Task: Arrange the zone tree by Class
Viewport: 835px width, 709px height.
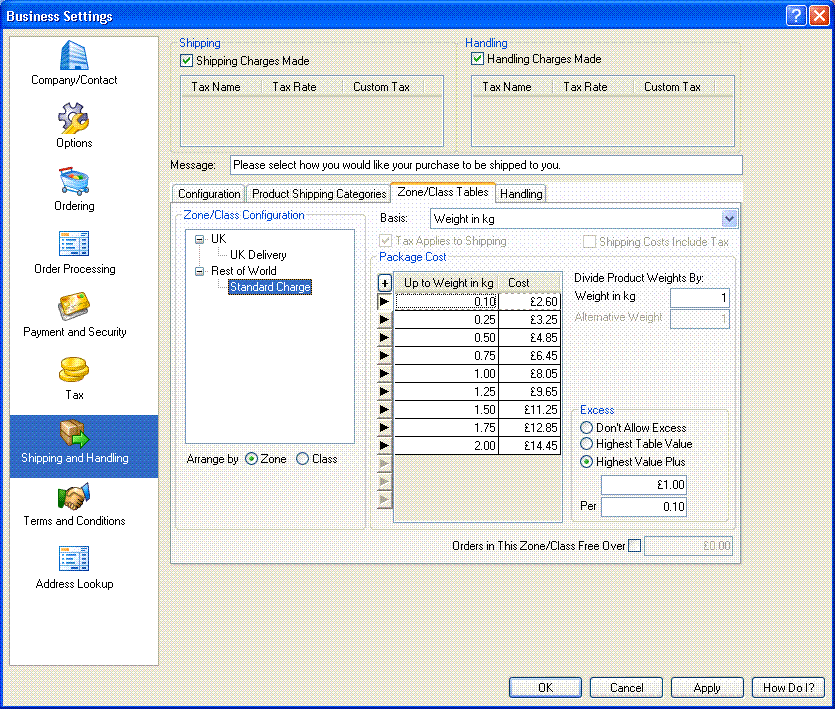Action: (302, 459)
